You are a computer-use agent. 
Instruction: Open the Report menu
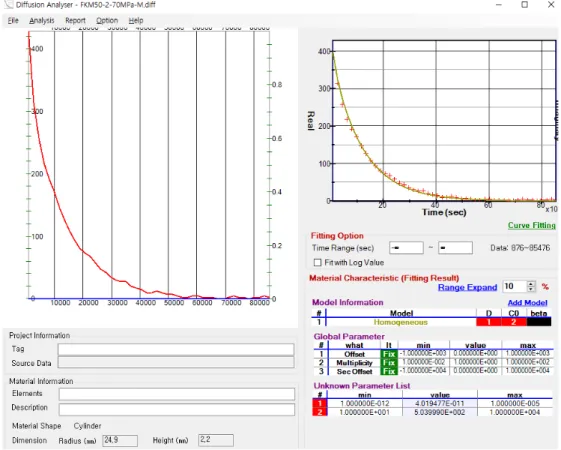point(75,21)
